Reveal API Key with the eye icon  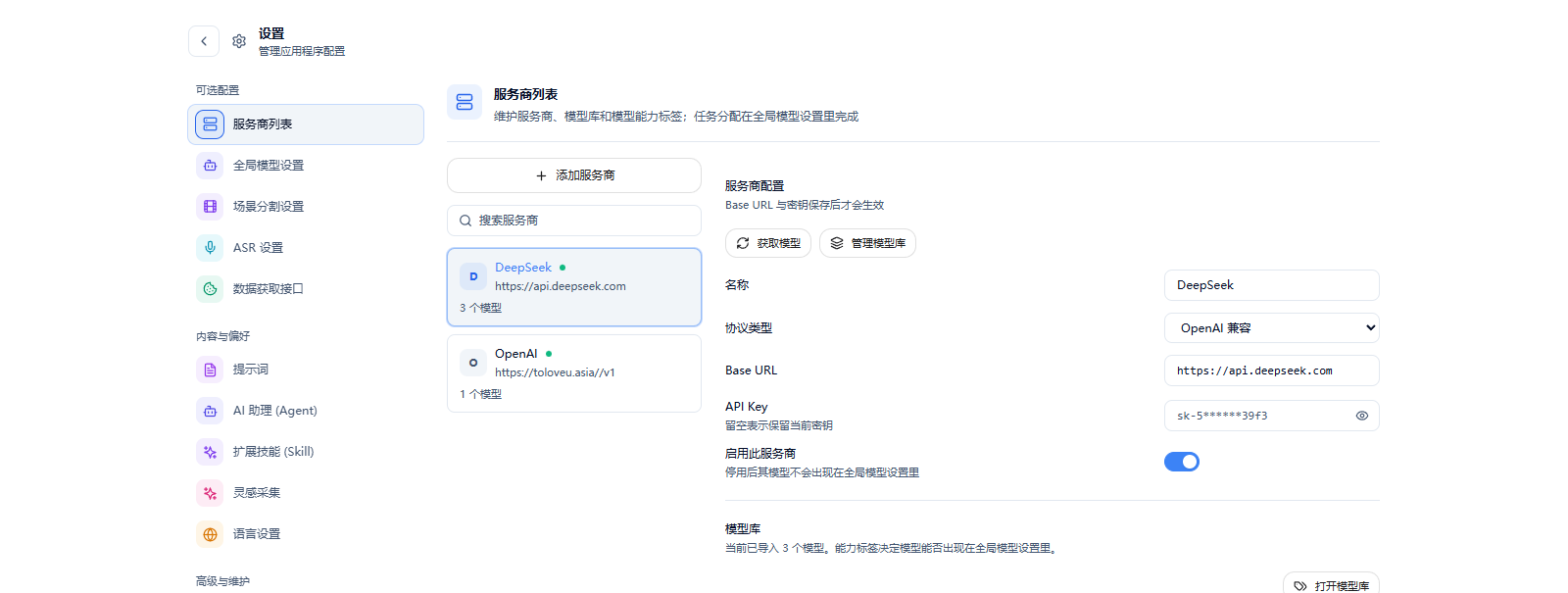coord(1362,416)
